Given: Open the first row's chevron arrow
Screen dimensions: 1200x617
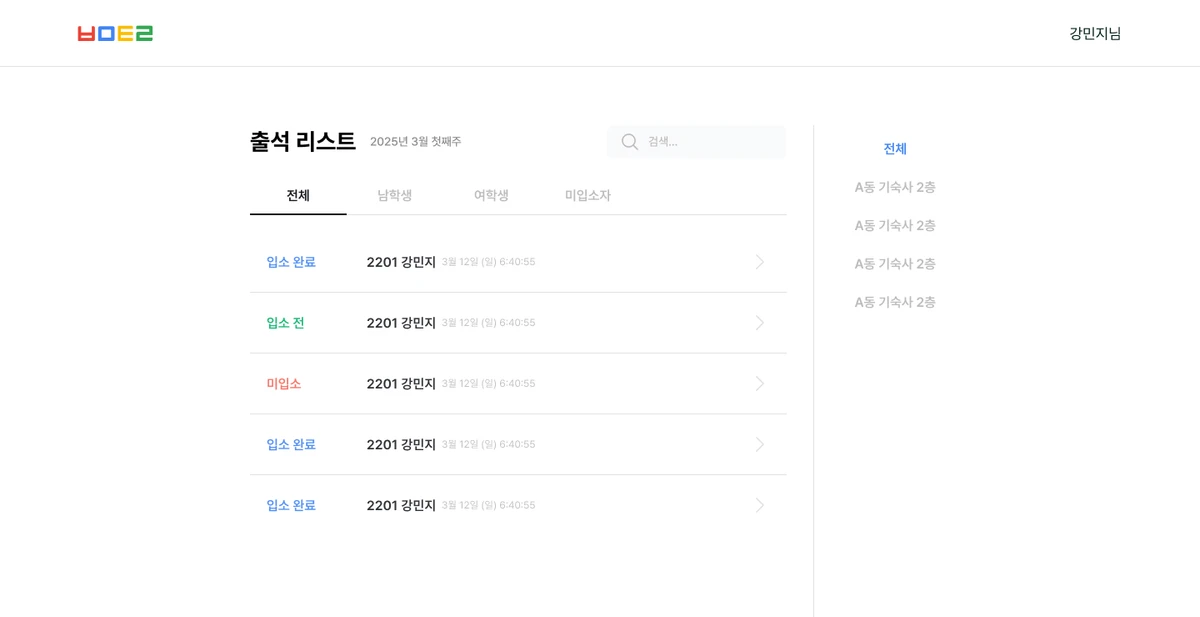Looking at the screenshot, I should [760, 262].
